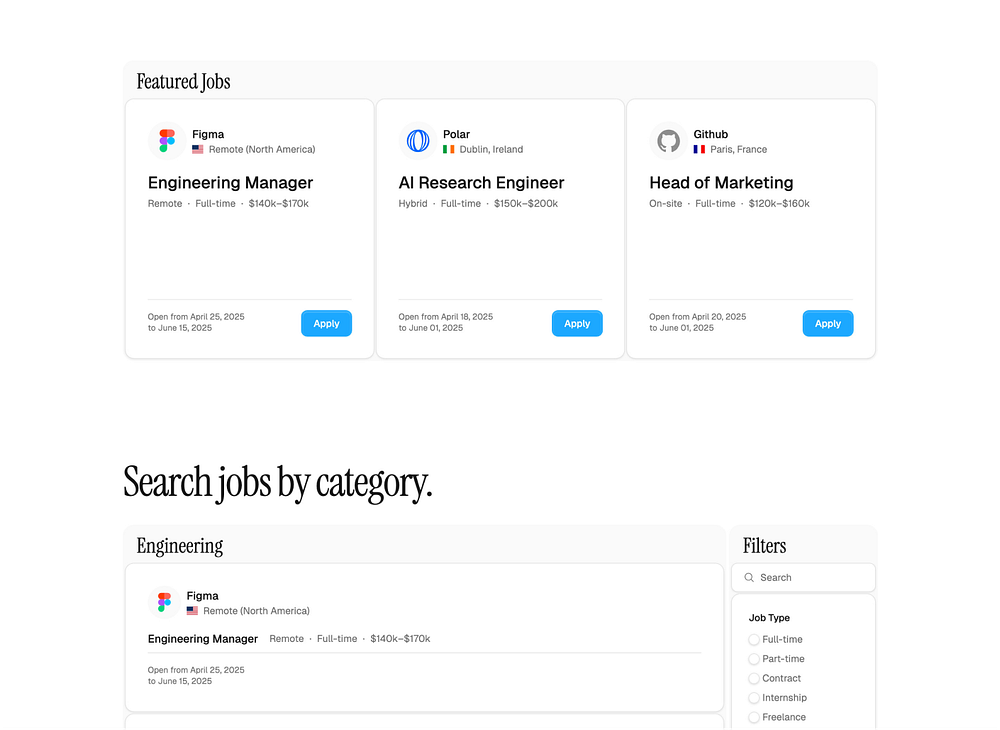1000x730 pixels.
Task: Apply to the Head of Marketing job
Action: click(828, 323)
